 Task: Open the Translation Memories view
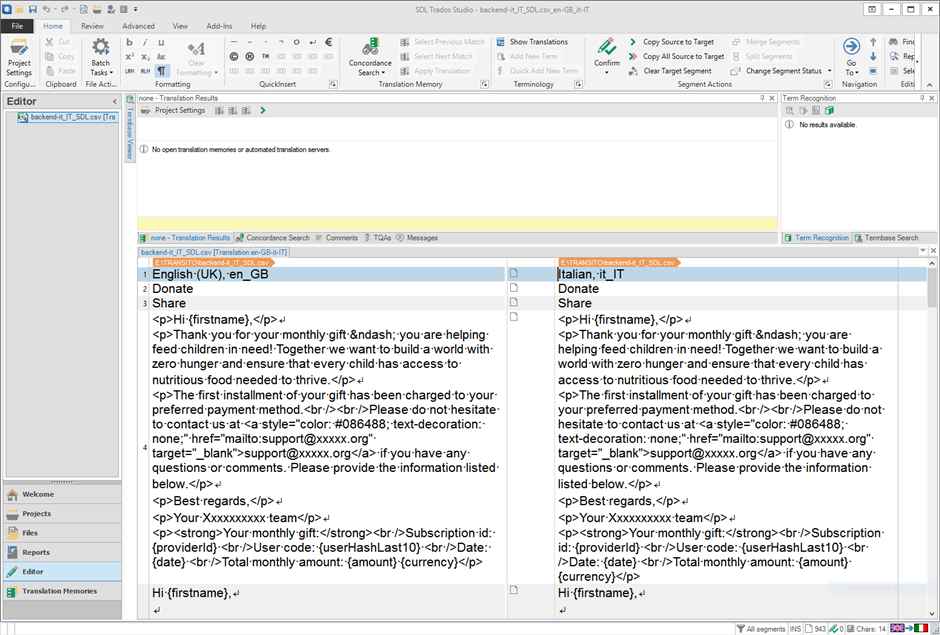[62, 591]
